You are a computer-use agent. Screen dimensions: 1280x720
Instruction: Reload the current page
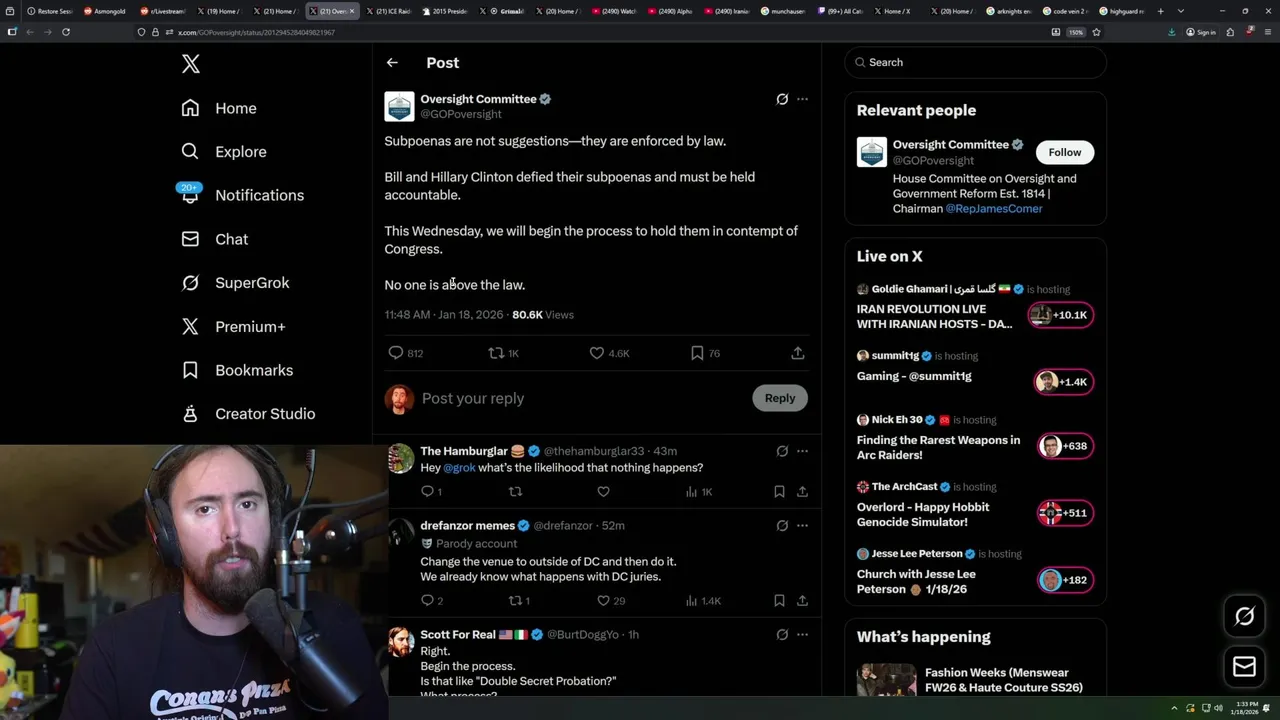click(x=66, y=32)
